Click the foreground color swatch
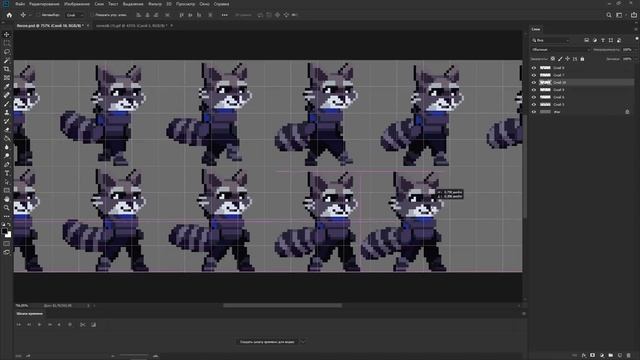 click(x=5, y=231)
